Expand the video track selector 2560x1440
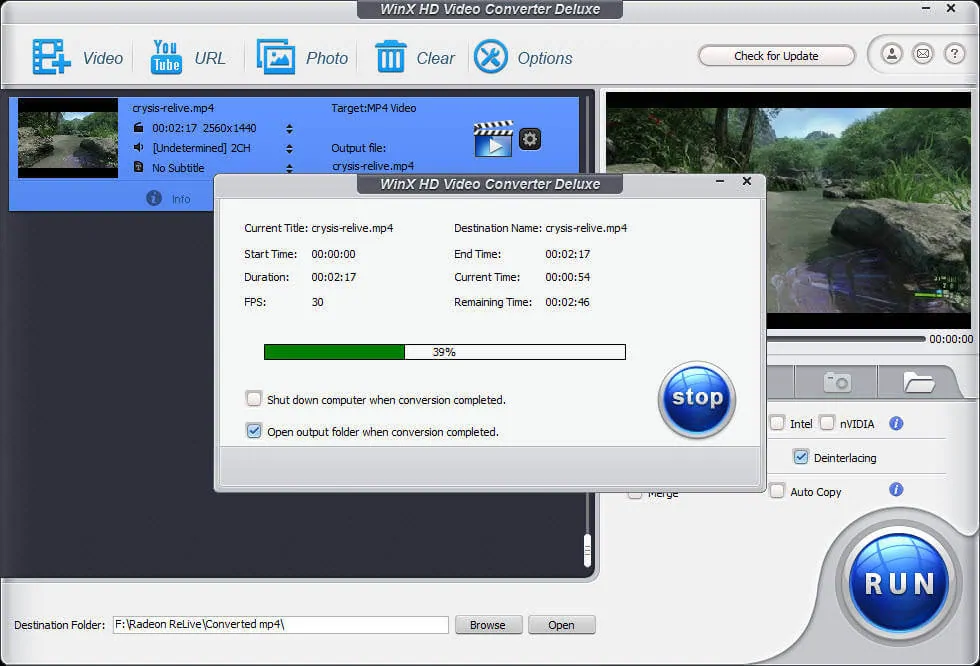The height and width of the screenshot is (666, 980). tap(289, 129)
